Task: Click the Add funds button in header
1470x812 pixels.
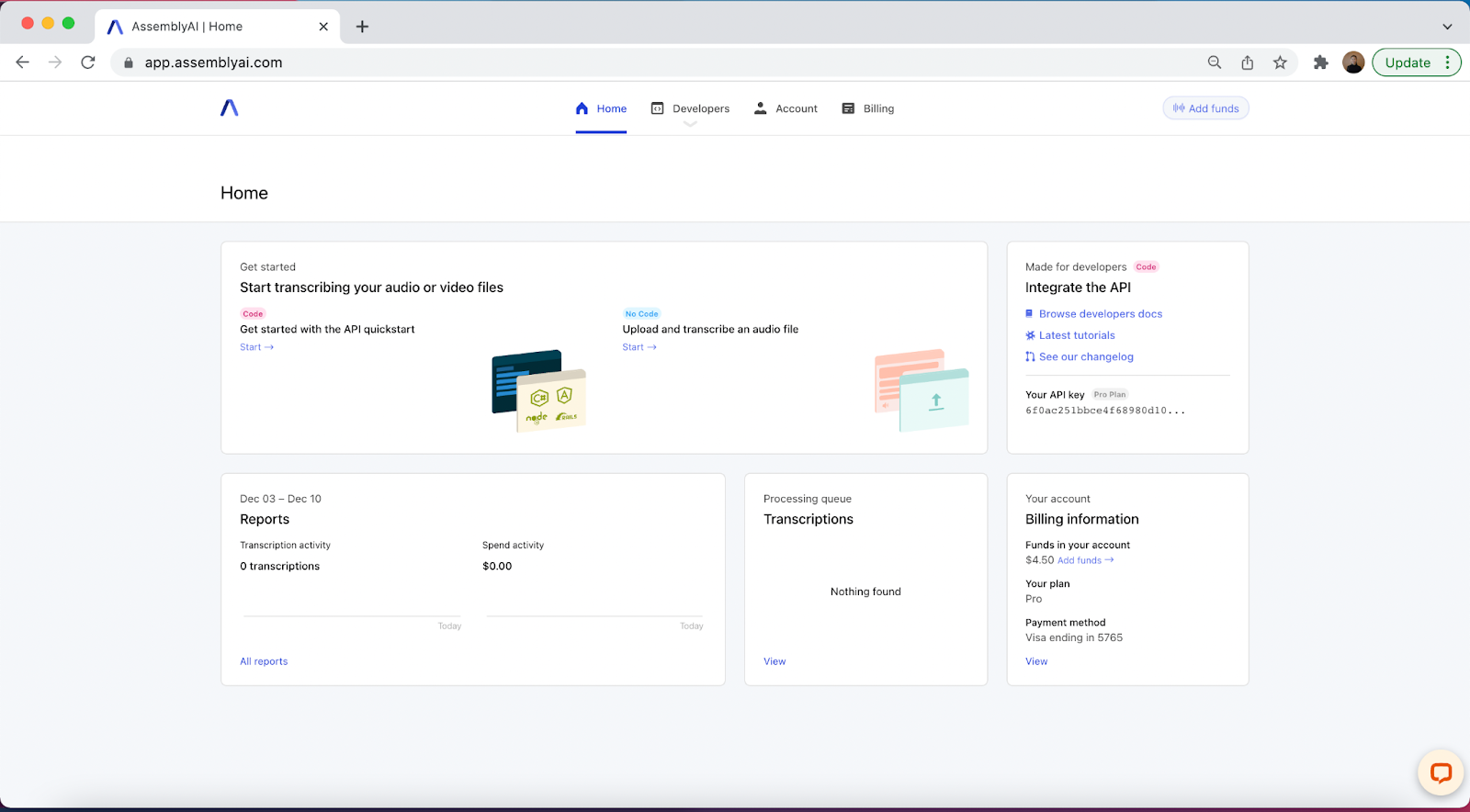Action: pos(1205,108)
